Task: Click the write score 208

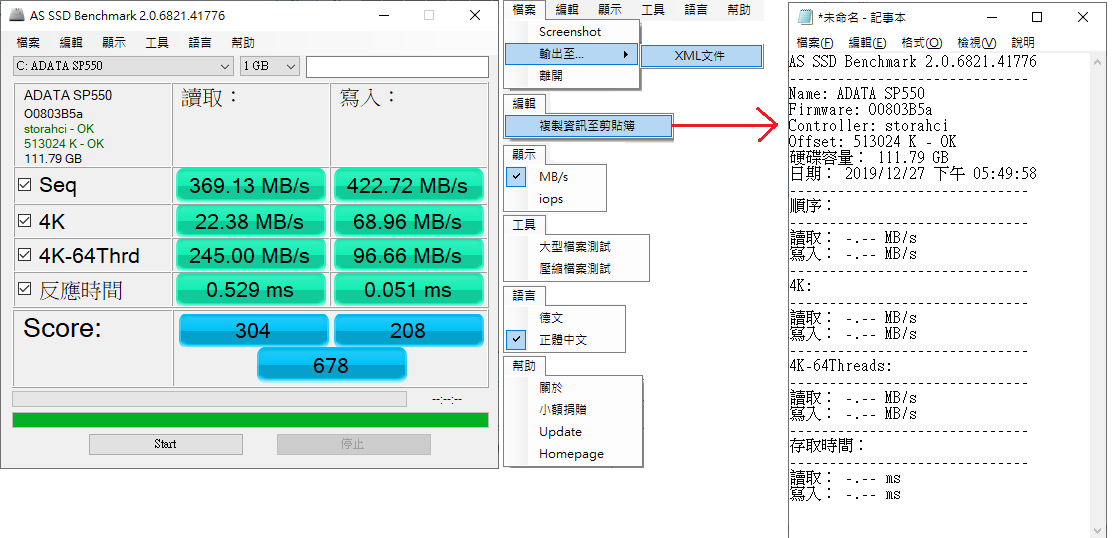Action: [x=409, y=330]
